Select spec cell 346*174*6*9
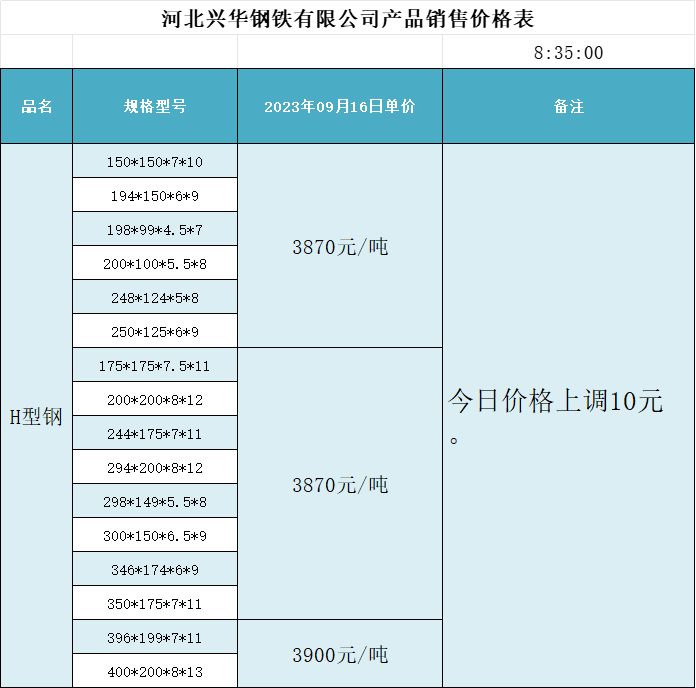Image resolution: width=696 pixels, height=688 pixels. (x=155, y=569)
